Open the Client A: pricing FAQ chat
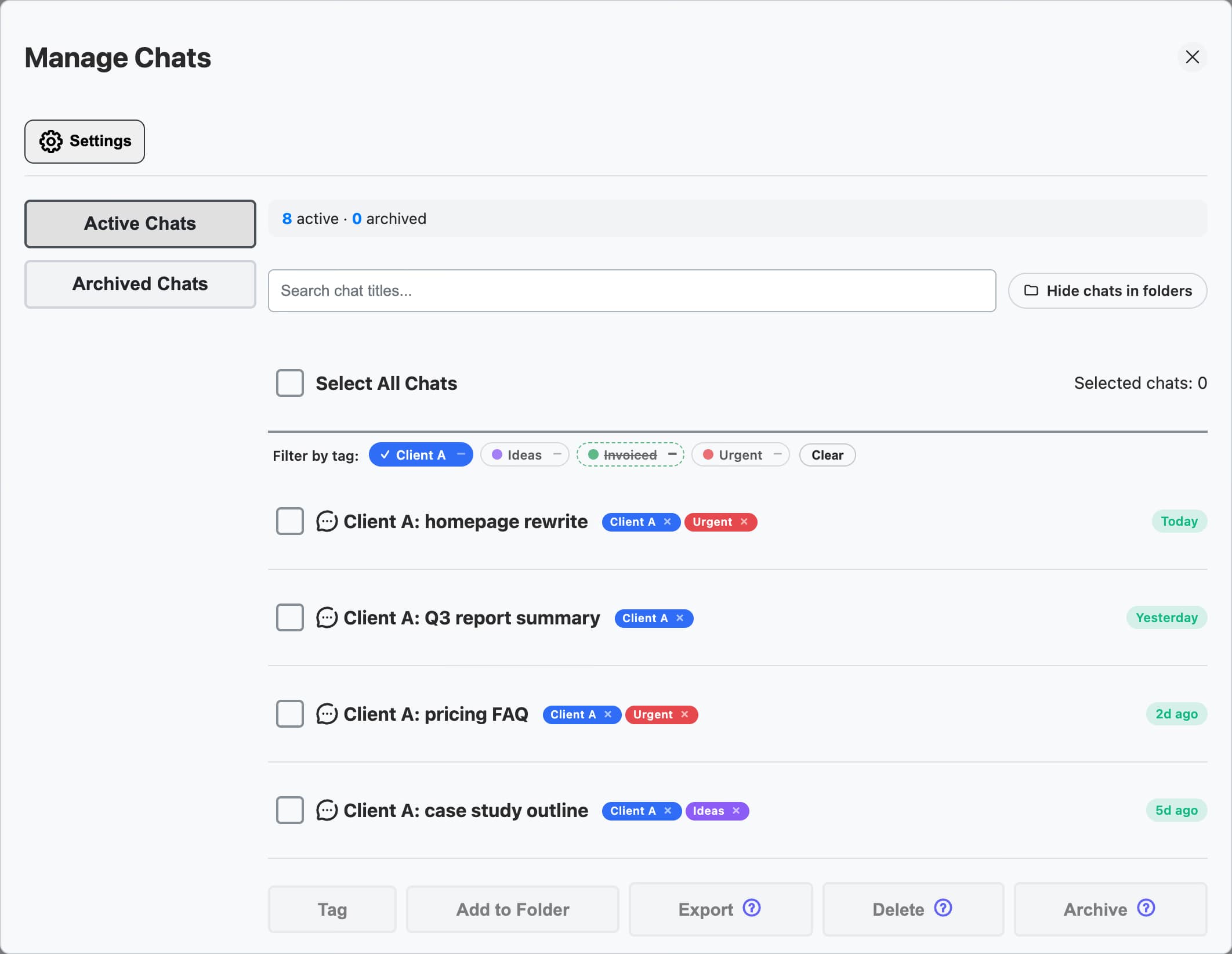 coord(436,714)
